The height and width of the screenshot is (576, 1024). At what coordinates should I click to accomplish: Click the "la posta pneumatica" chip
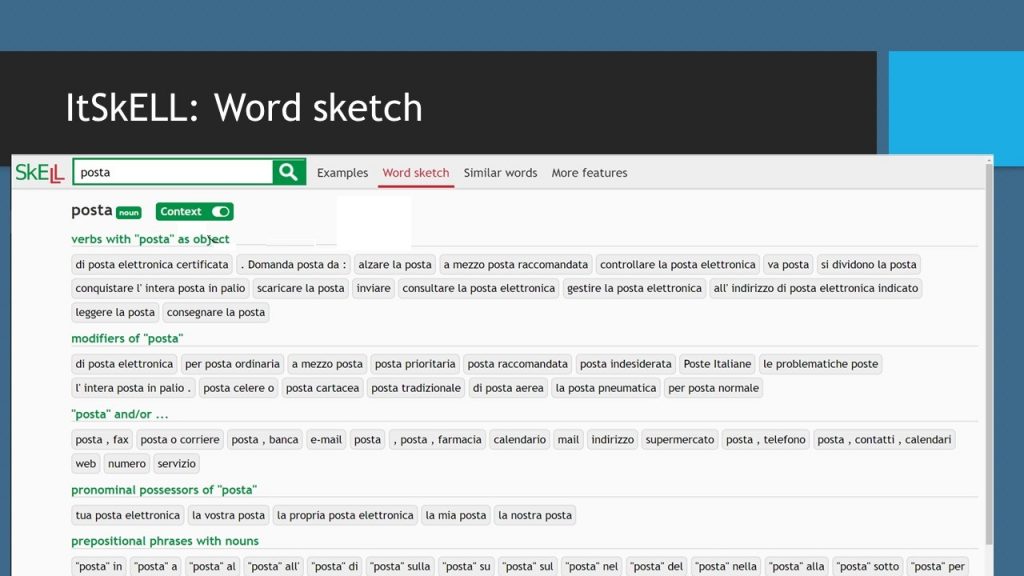tap(606, 388)
